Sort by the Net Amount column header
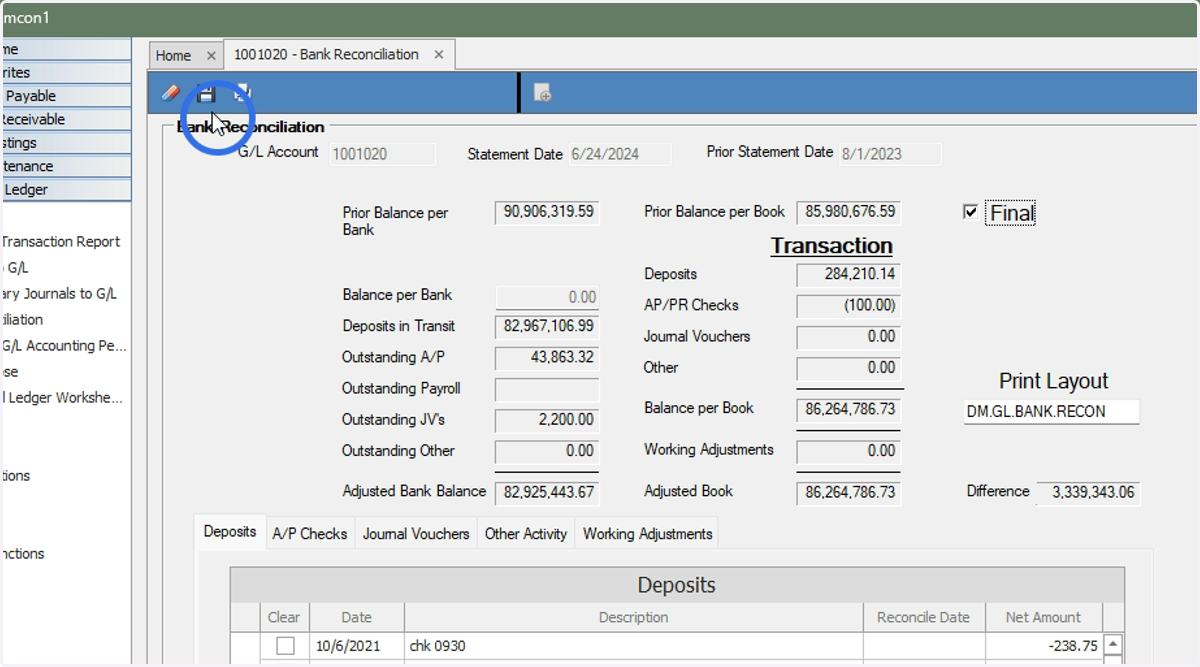Image resolution: width=1200 pixels, height=667 pixels. pos(1043,617)
